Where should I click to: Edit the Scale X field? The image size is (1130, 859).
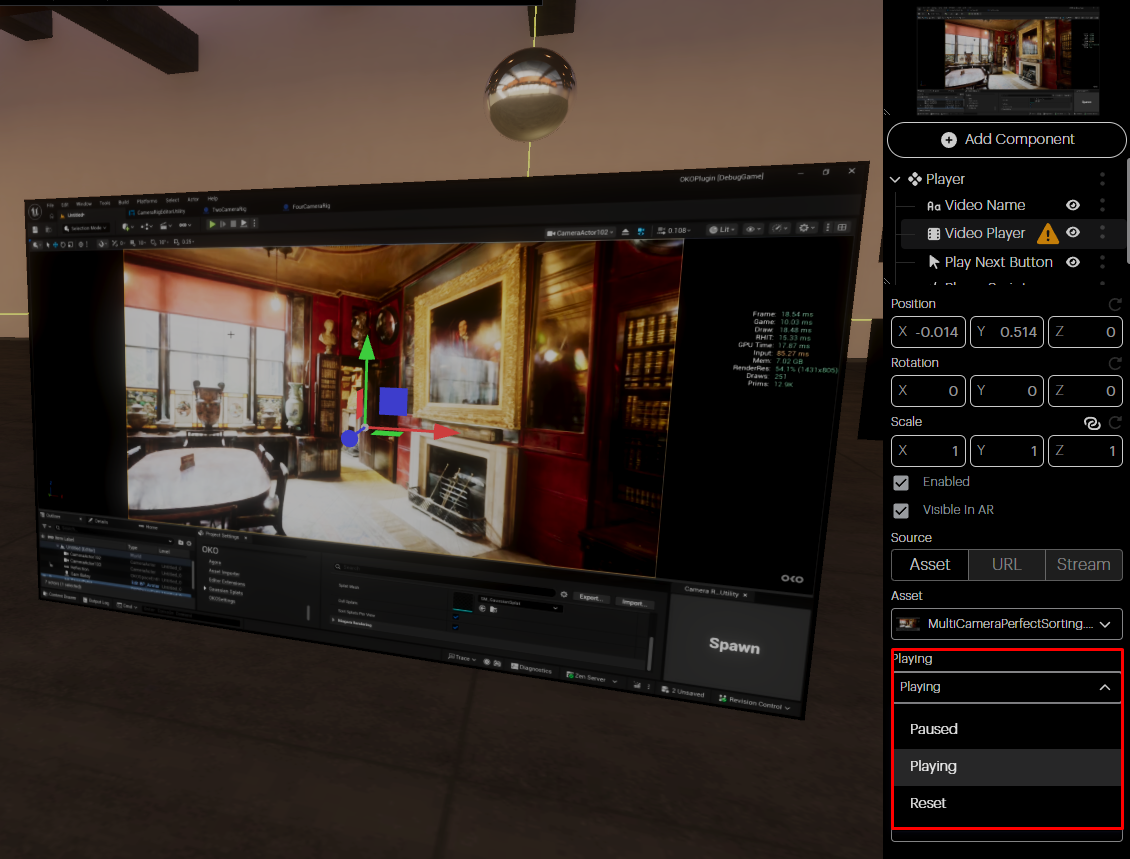point(928,451)
